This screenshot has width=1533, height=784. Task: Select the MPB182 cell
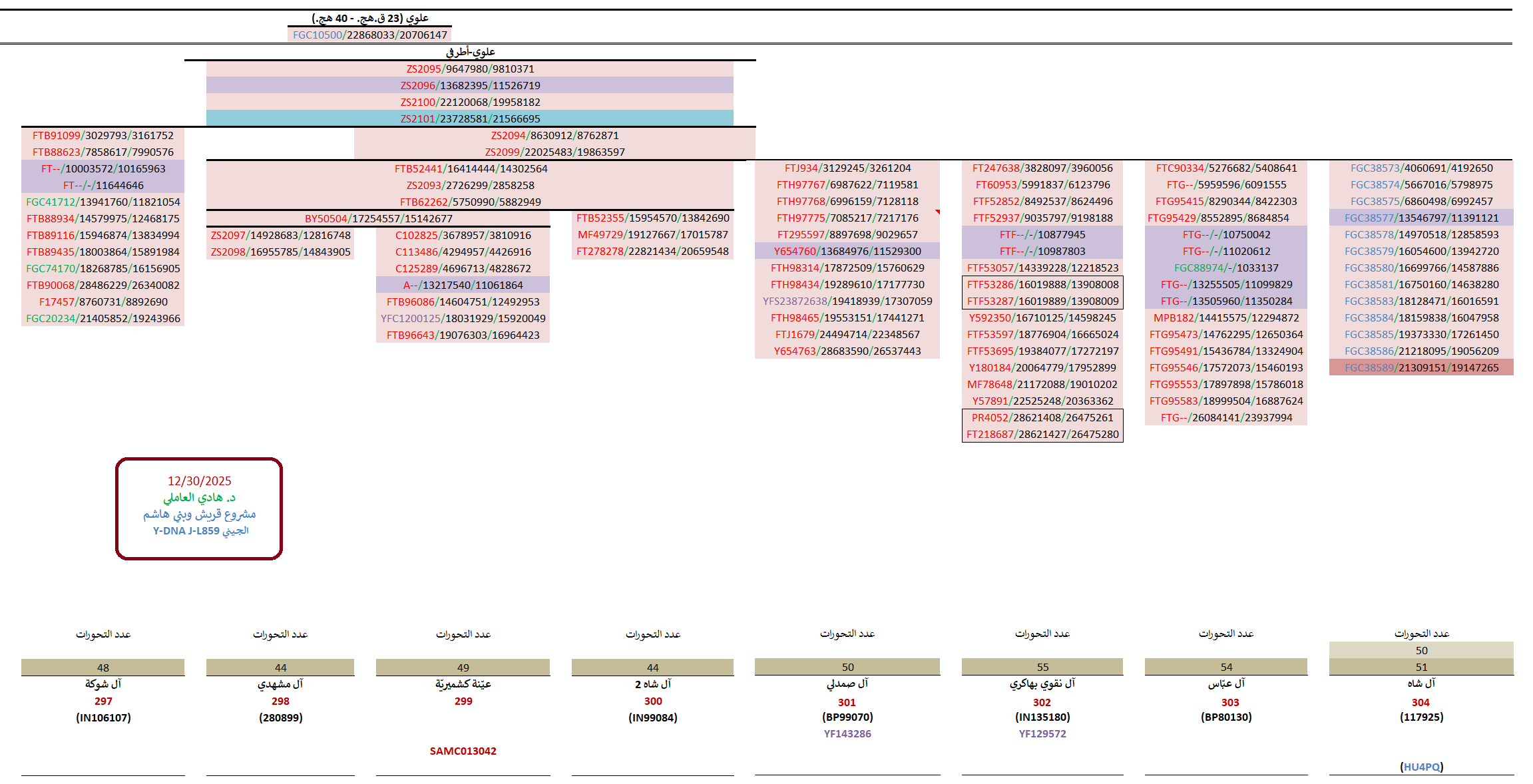point(1225,317)
